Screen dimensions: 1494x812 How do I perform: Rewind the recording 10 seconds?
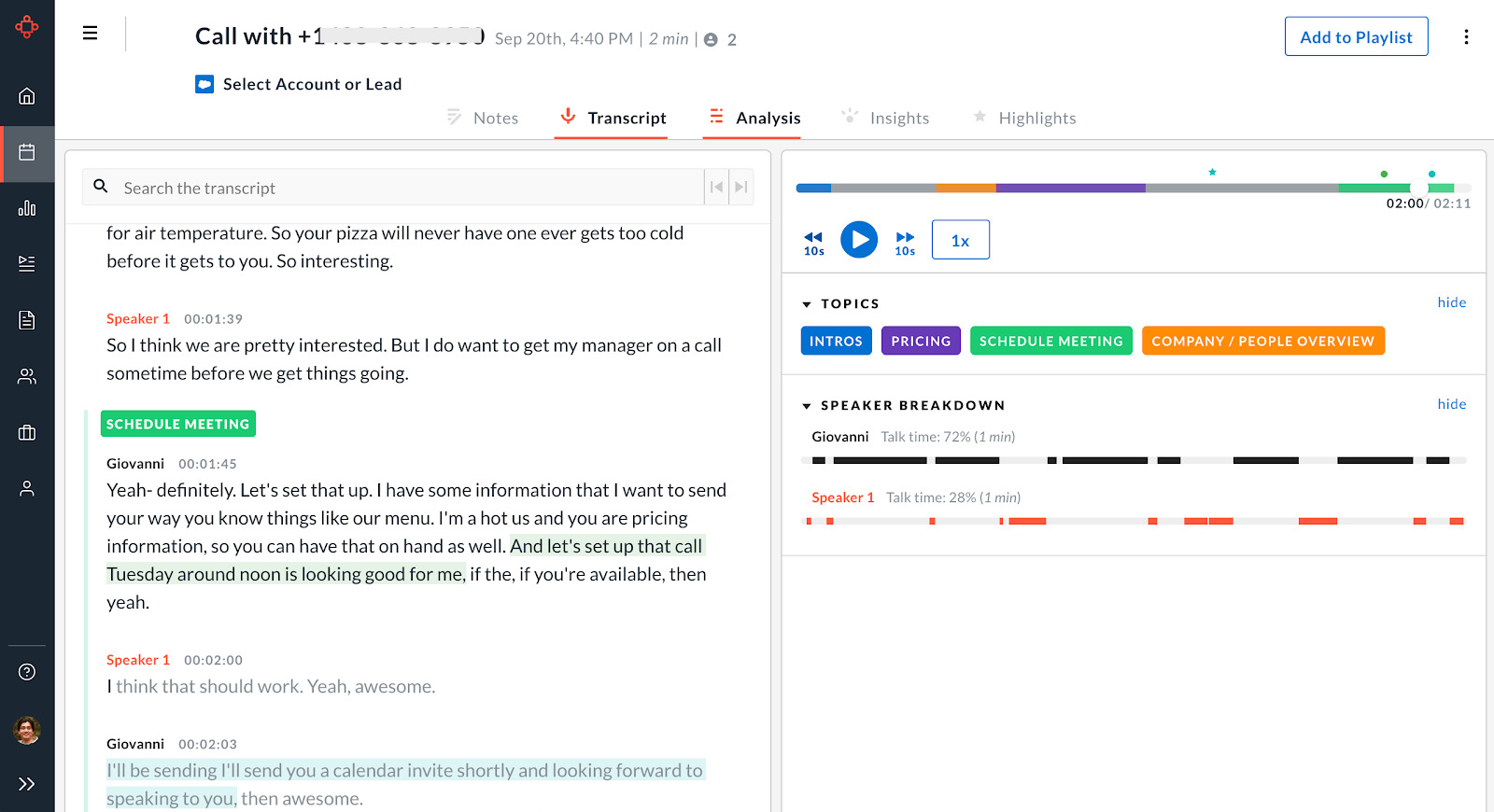813,242
